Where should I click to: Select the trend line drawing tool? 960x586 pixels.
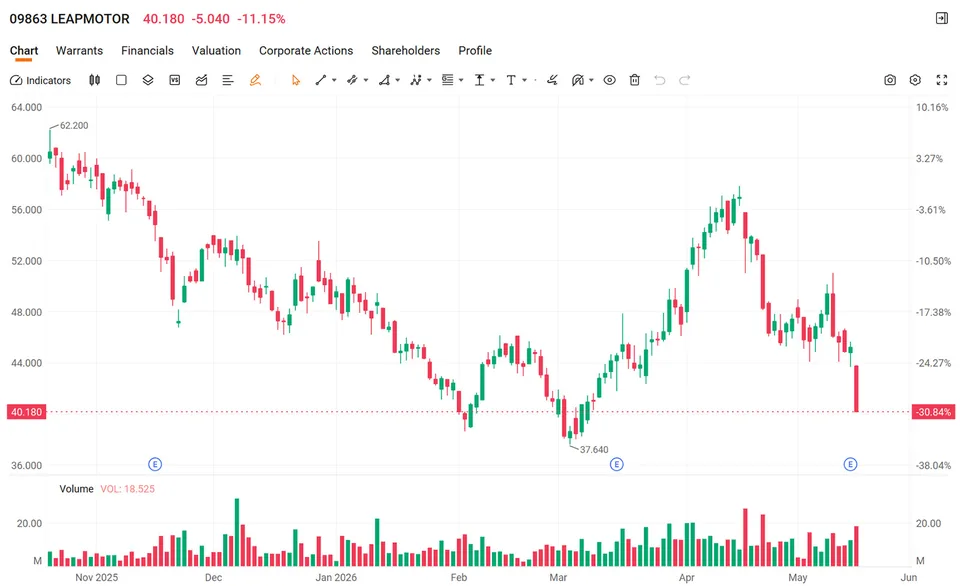[x=321, y=80]
